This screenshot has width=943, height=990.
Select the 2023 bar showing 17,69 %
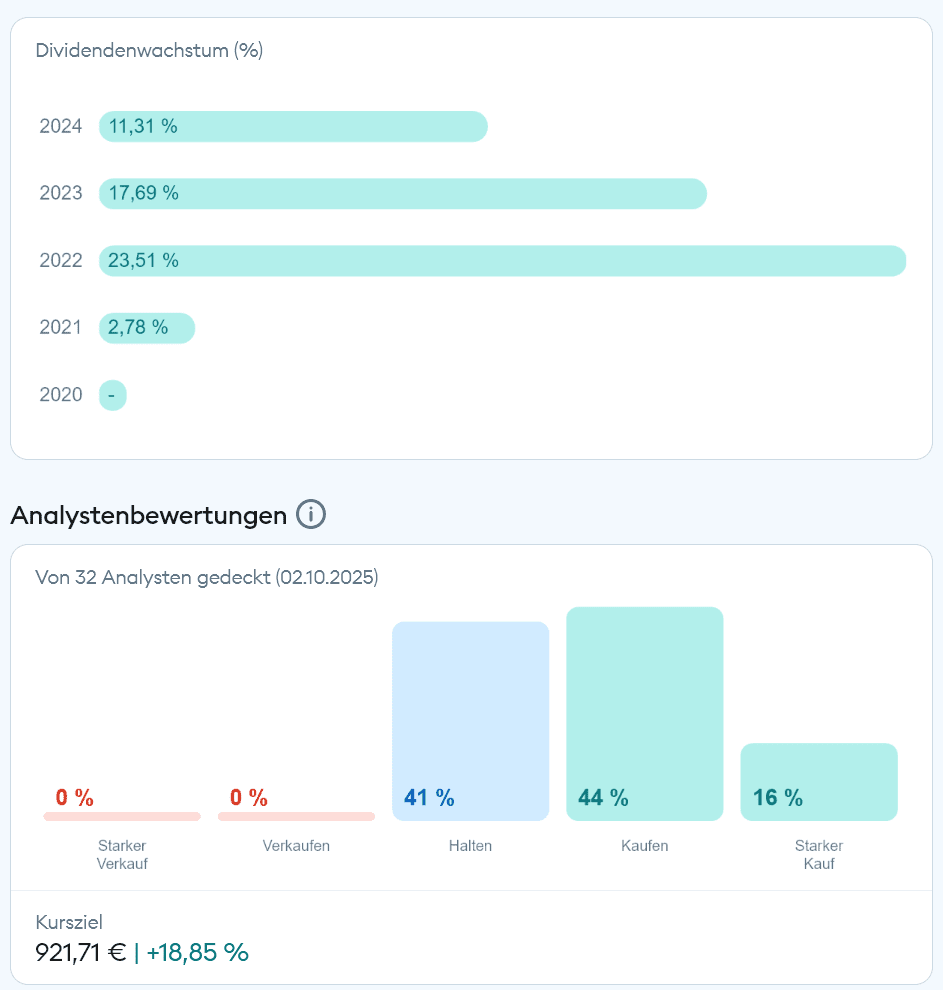(x=402, y=194)
